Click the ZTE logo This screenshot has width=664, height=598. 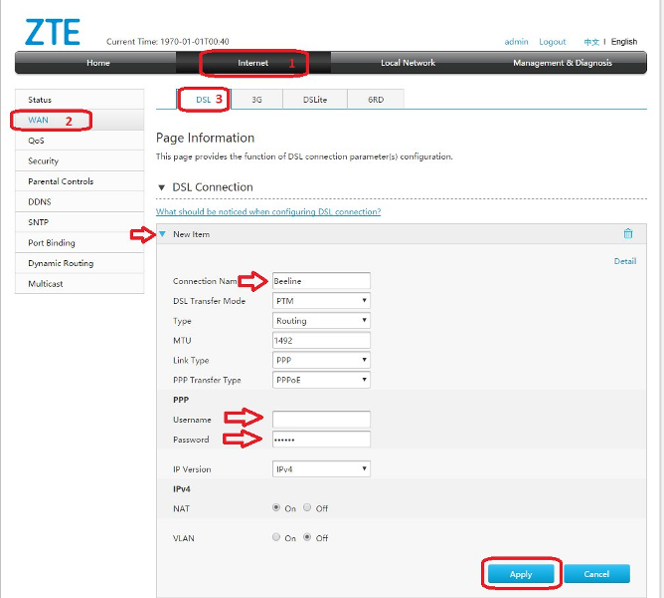tap(53, 32)
